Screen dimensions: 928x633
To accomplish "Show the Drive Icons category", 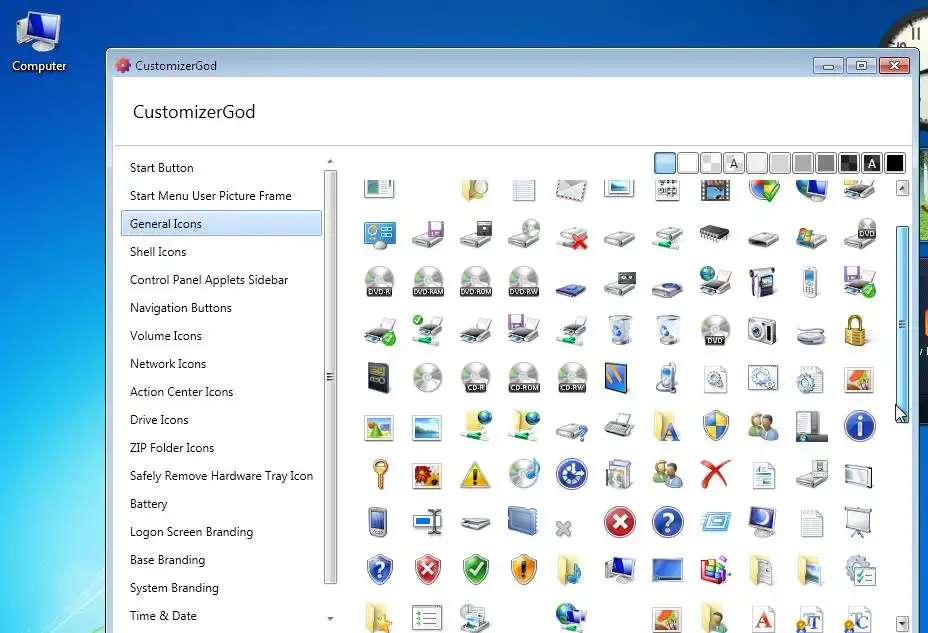I will coord(159,420).
